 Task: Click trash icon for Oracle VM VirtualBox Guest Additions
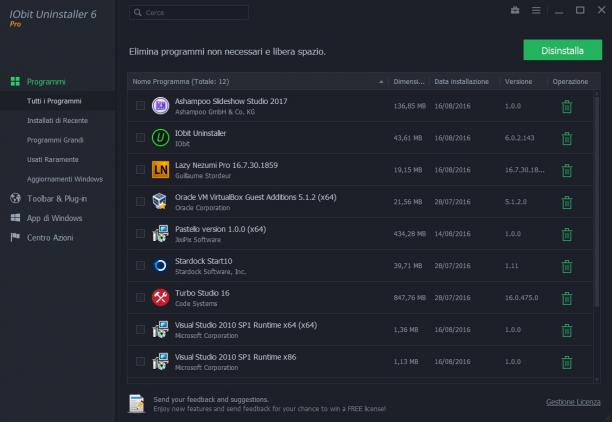[567, 202]
